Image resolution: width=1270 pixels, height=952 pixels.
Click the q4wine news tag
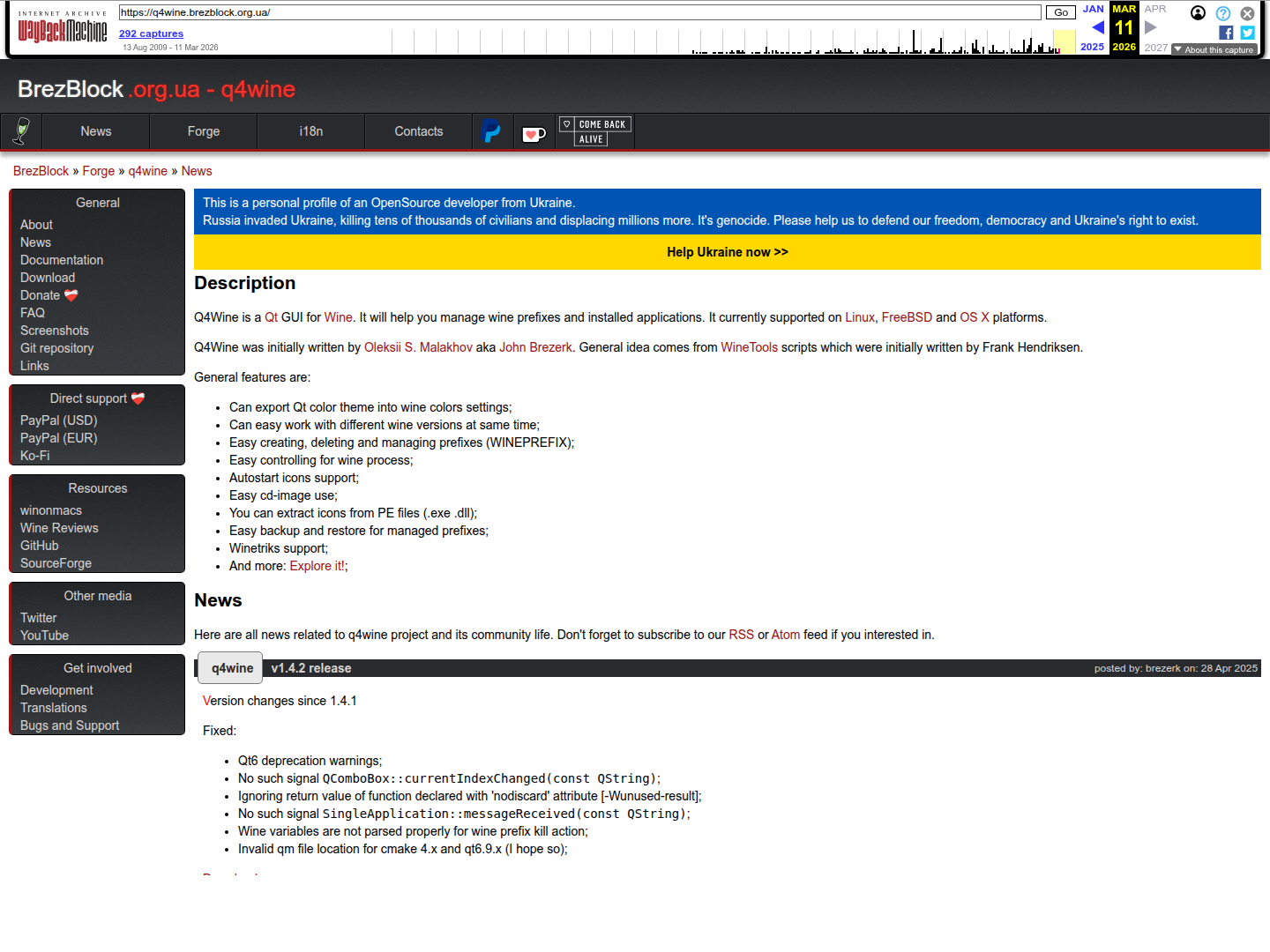pos(232,668)
